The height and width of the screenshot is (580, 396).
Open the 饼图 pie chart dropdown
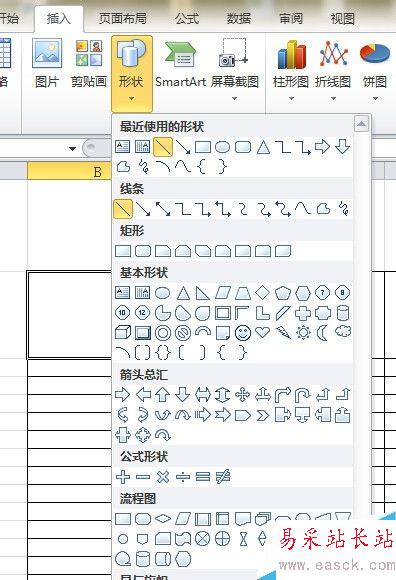tap(375, 70)
